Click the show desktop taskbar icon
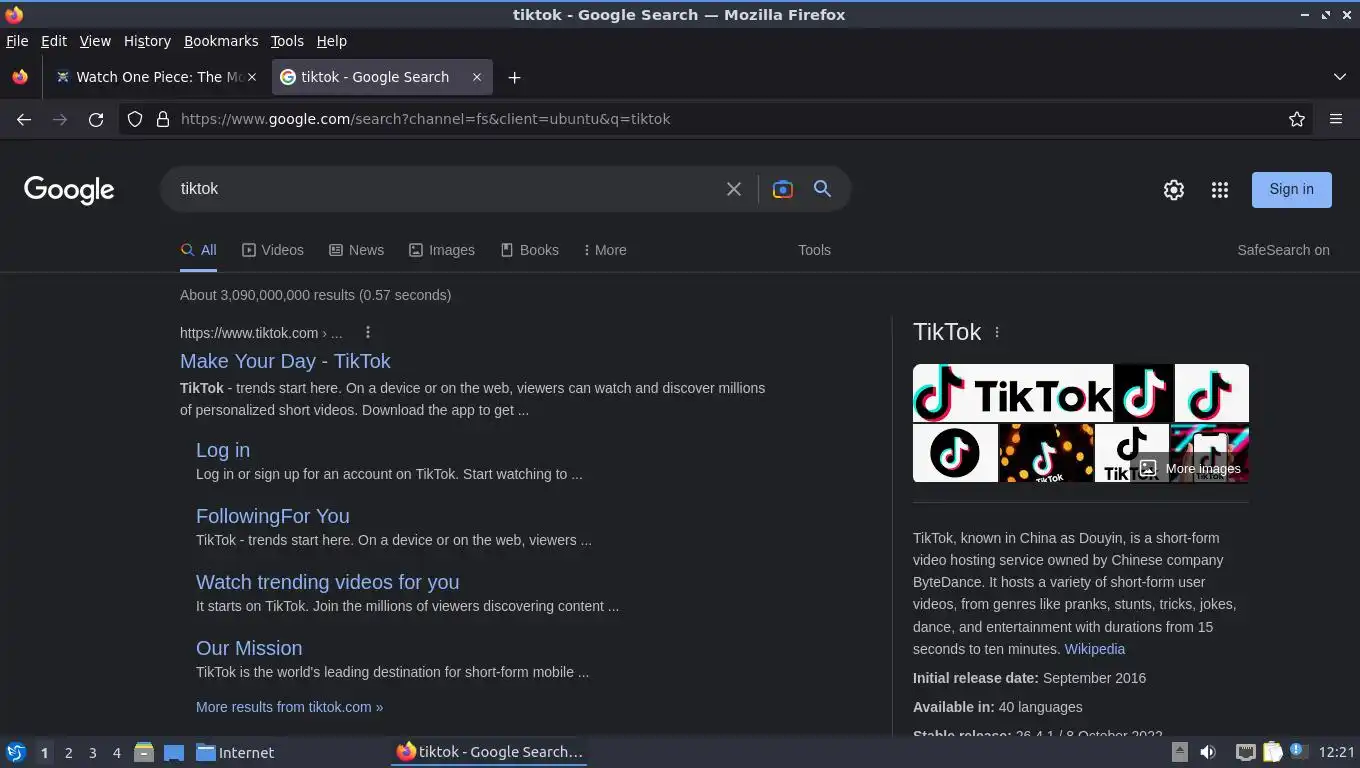The image size is (1360, 768). (174, 752)
